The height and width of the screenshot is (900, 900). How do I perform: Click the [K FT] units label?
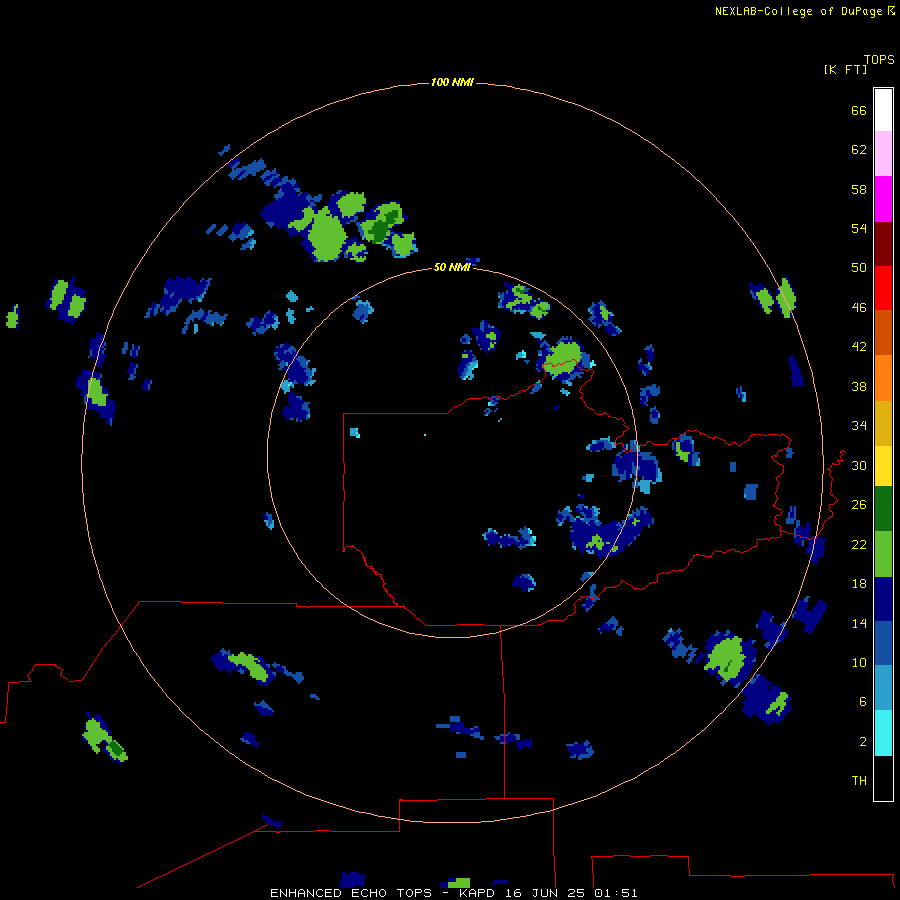(x=845, y=69)
